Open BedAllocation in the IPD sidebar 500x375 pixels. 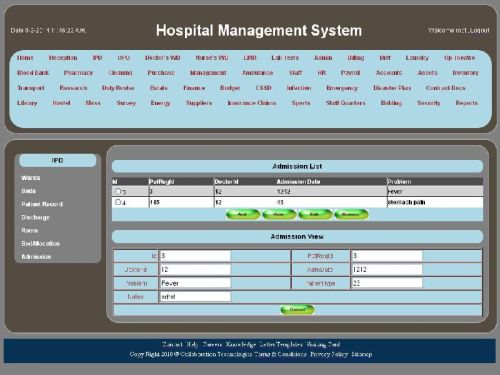coord(40,243)
